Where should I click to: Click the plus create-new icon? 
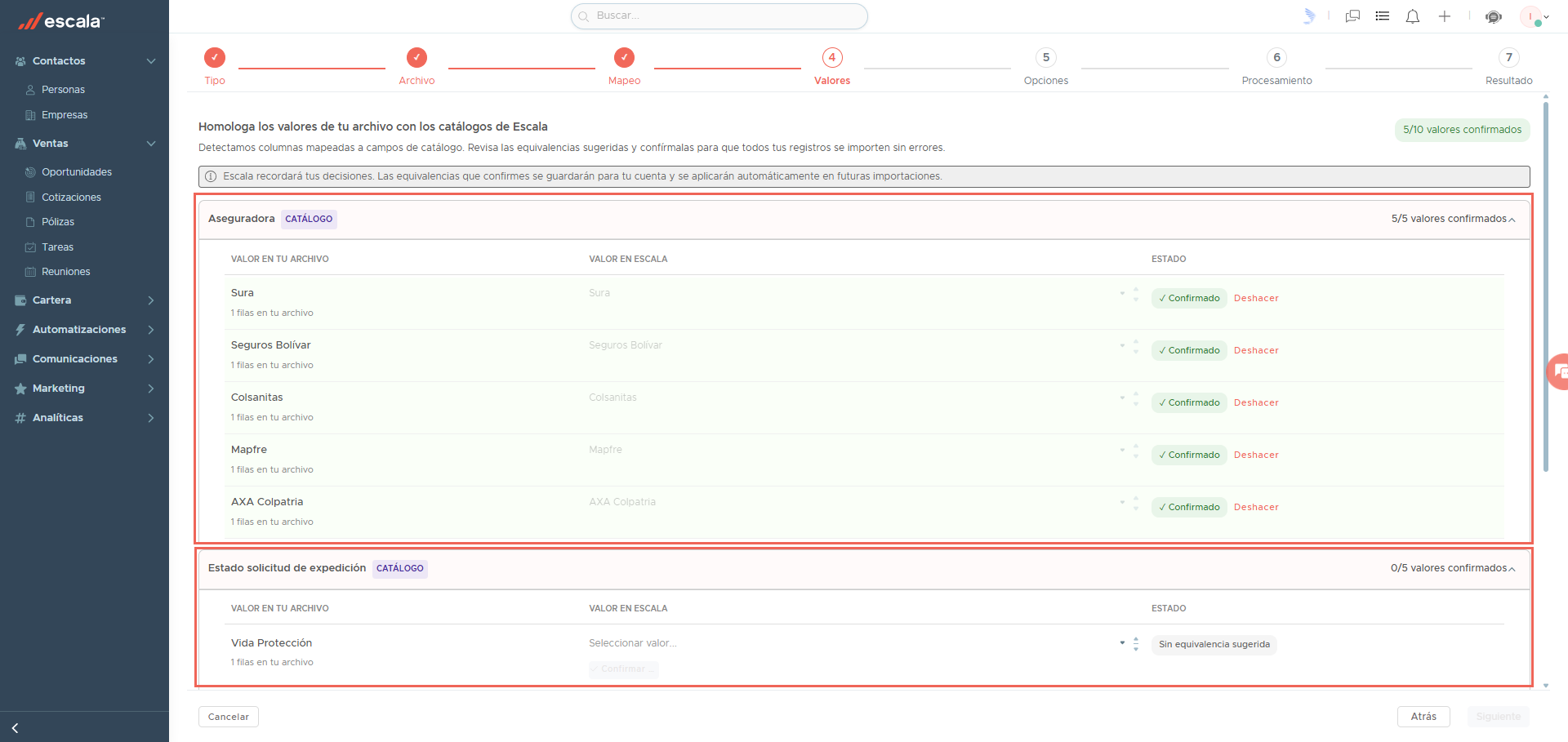[x=1445, y=16]
